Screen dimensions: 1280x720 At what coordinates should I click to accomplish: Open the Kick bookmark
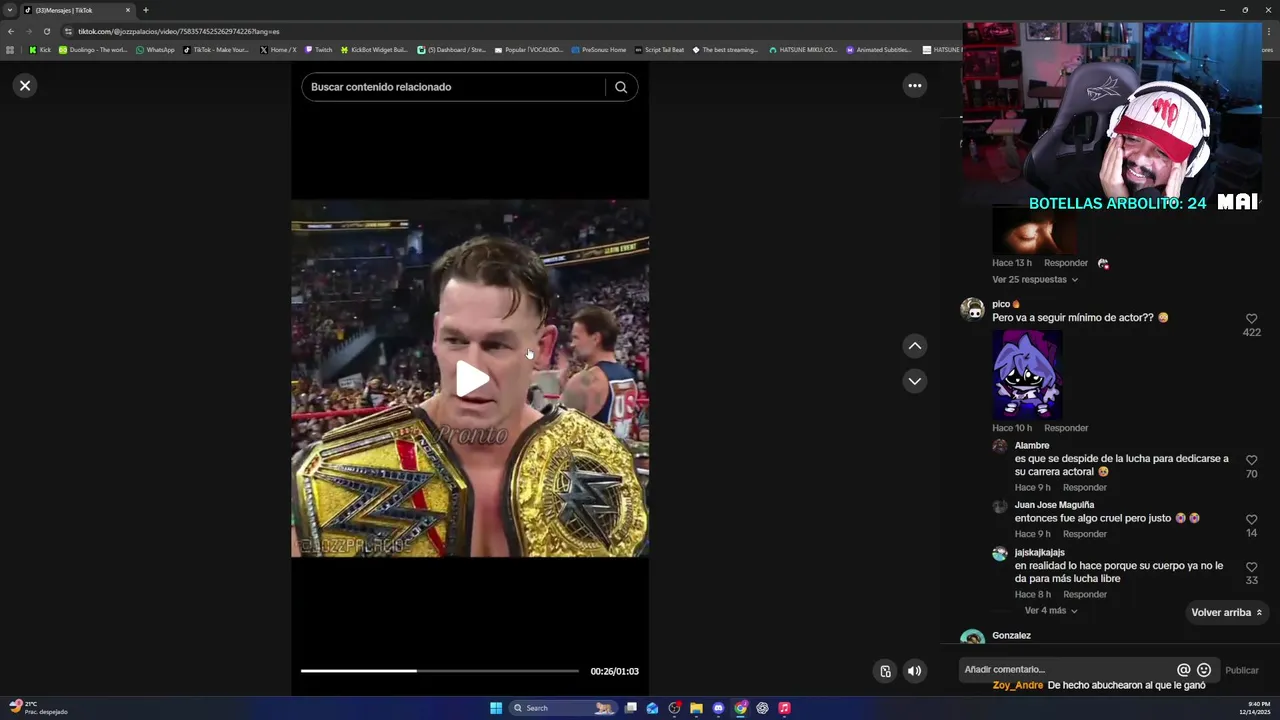point(40,50)
